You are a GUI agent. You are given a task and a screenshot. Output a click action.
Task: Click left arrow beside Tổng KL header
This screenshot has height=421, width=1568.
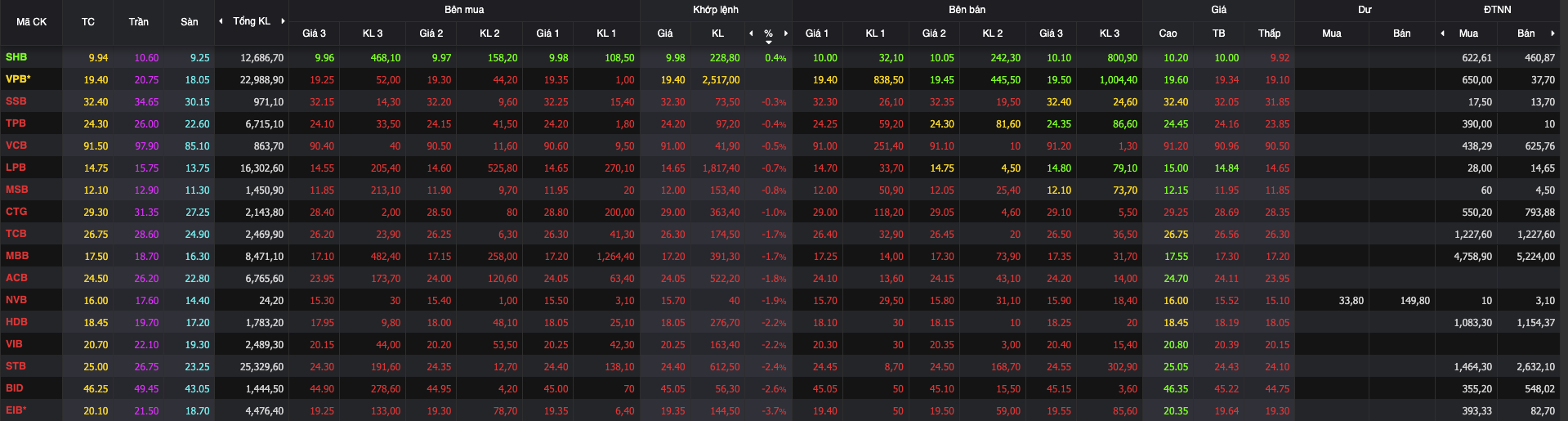coord(221,21)
